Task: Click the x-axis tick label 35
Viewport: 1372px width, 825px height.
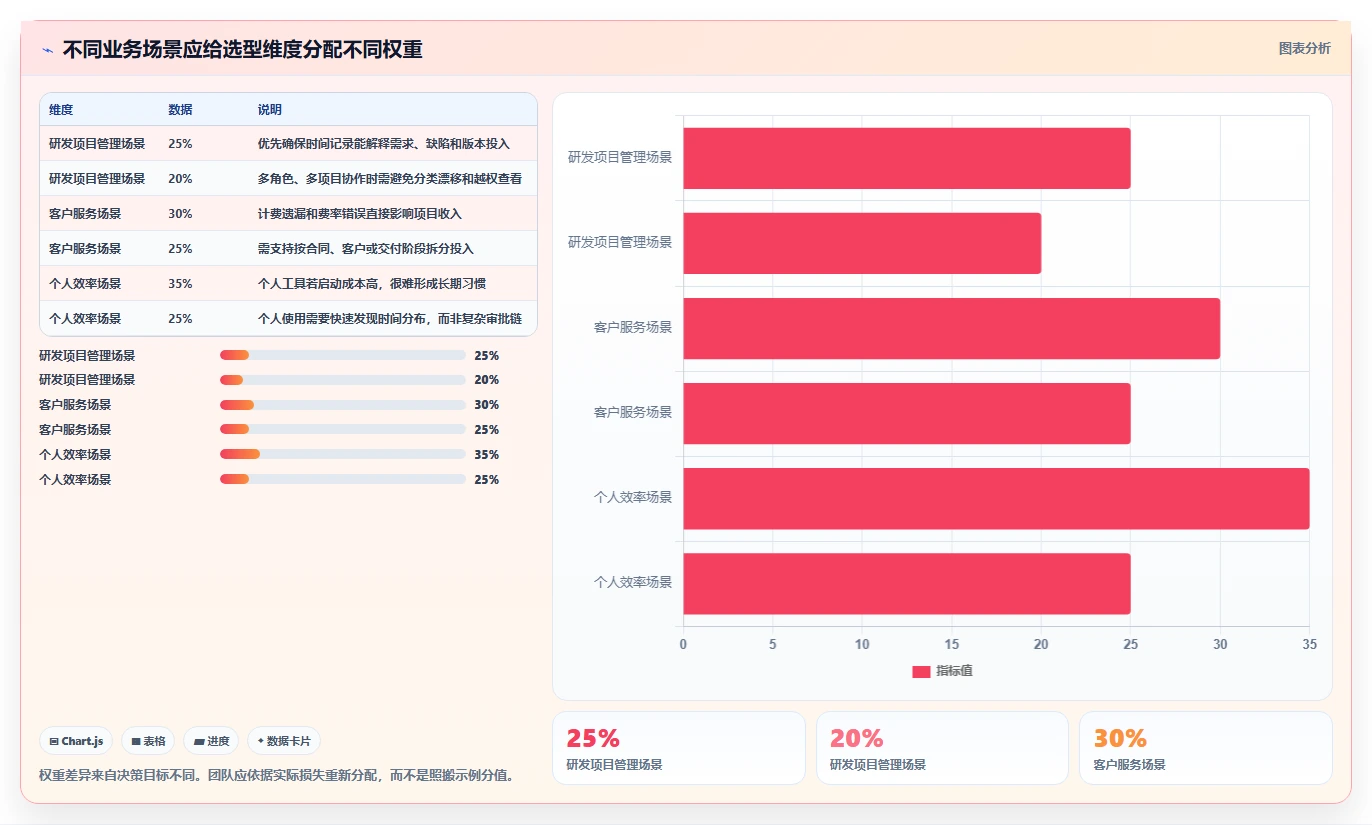Action: pos(1309,645)
